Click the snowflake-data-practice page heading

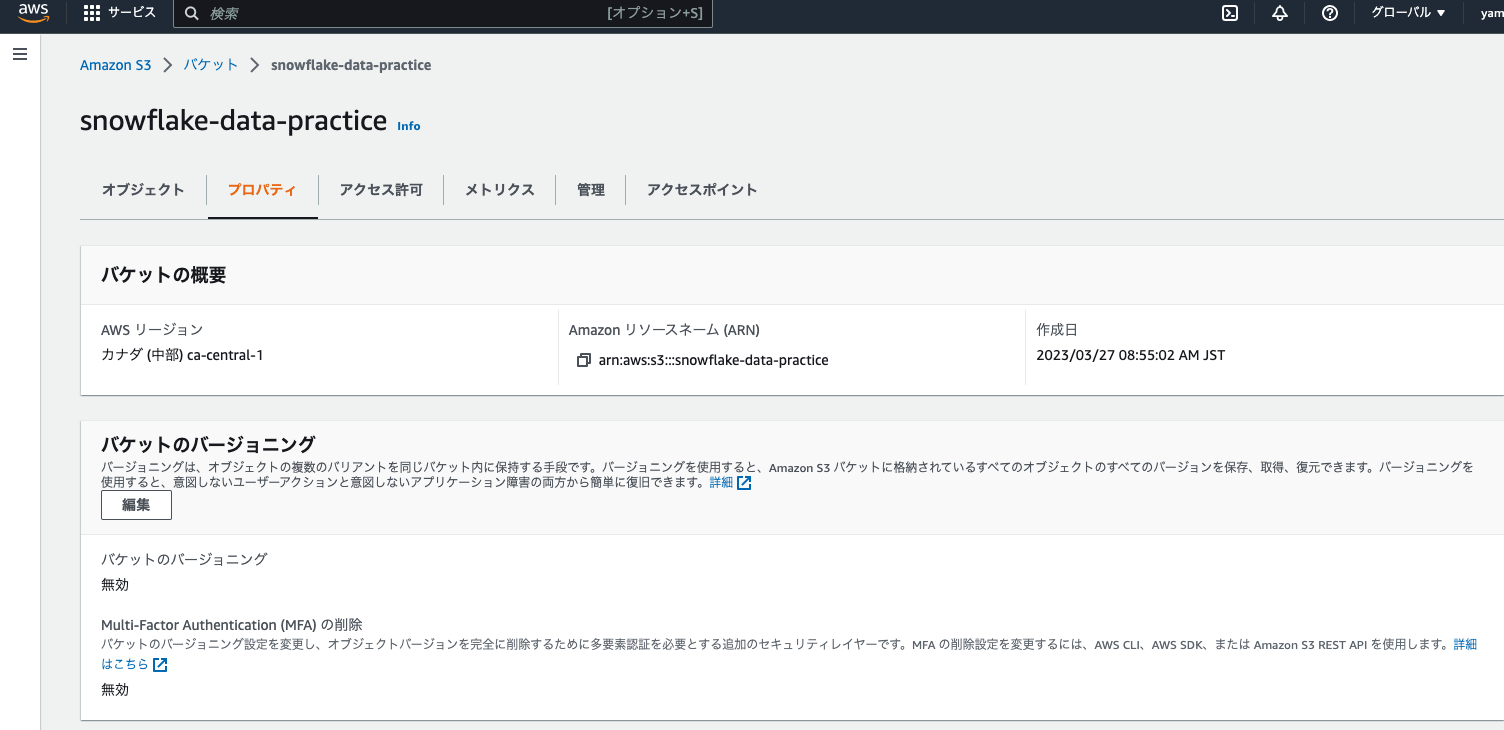point(233,121)
